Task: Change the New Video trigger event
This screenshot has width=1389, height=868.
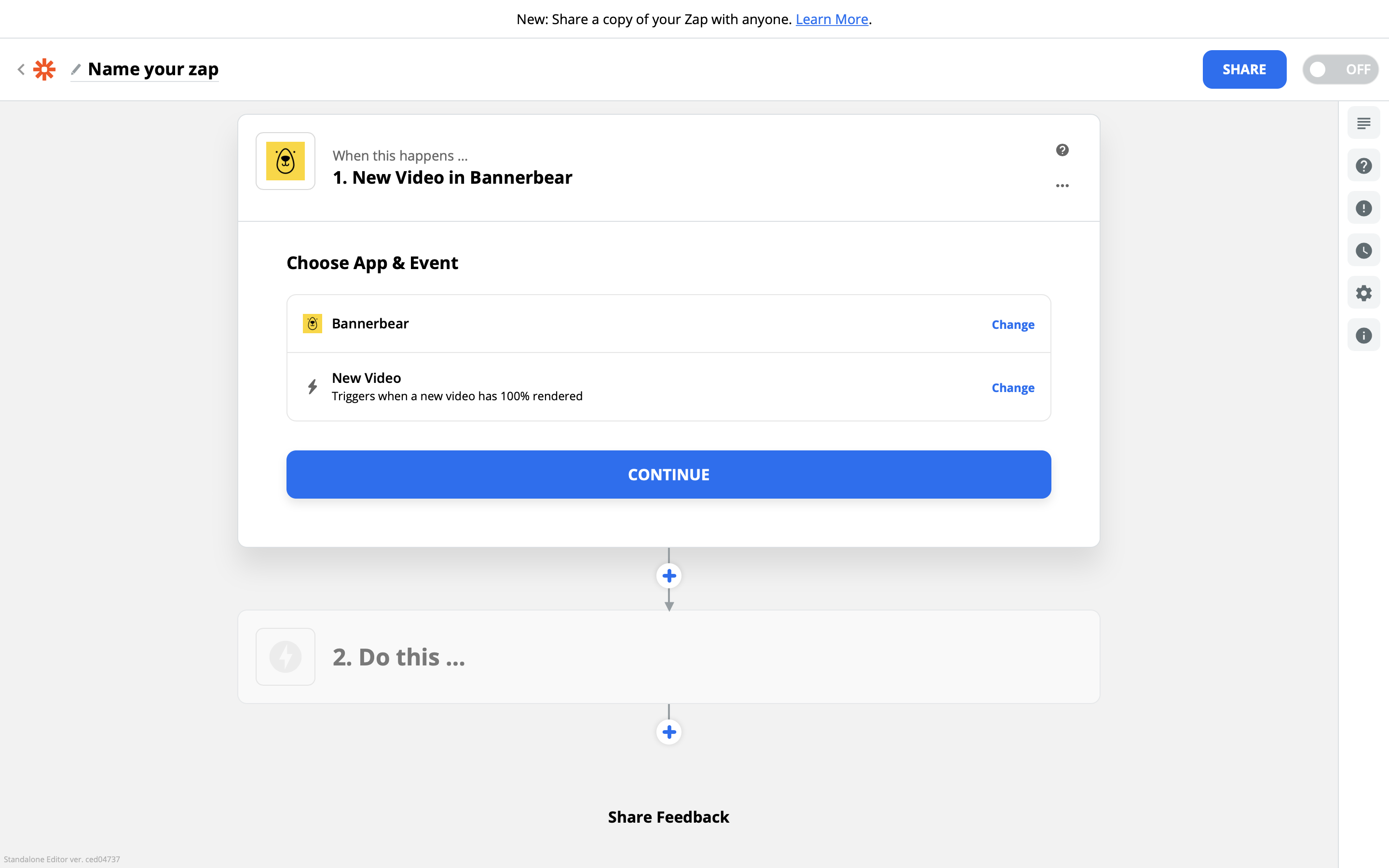Action: click(x=1012, y=388)
